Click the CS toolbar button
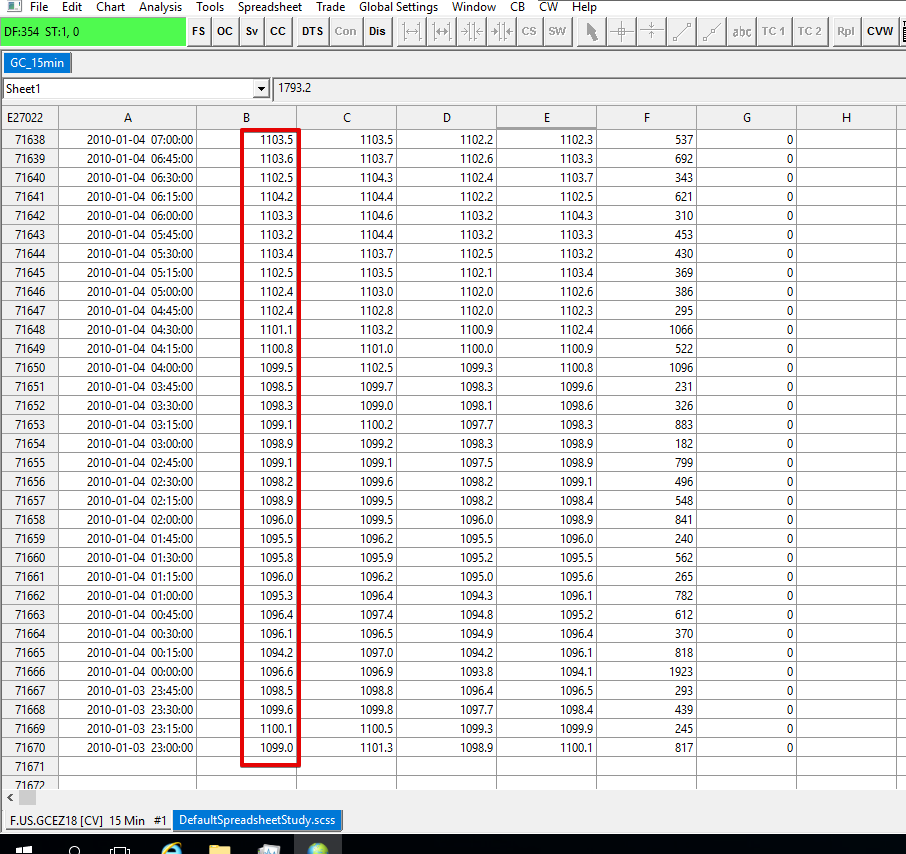 coord(529,32)
